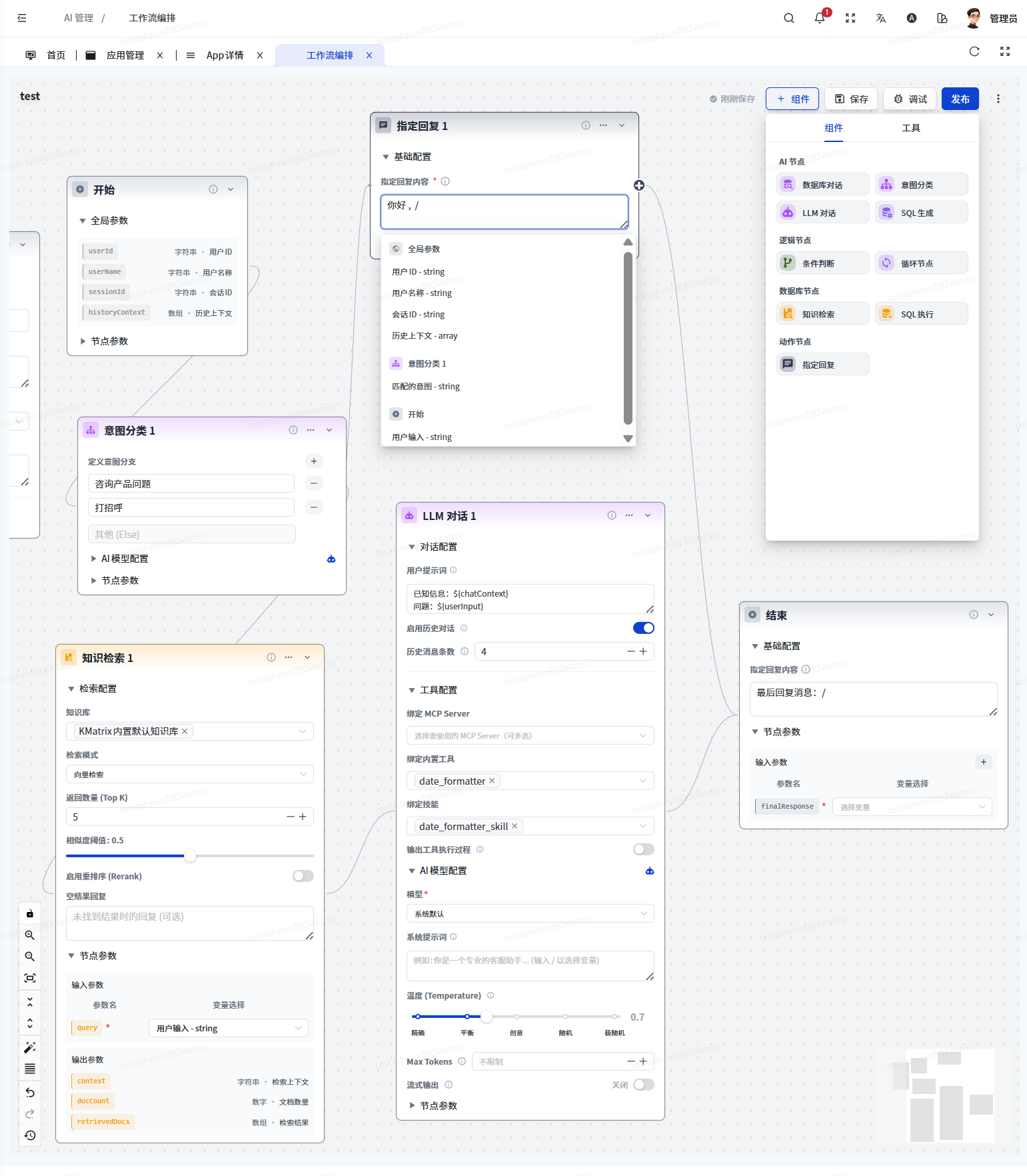Enable the Rerank toggle in knowledge retrieval
This screenshot has height=1176, width=1027.
pyautogui.click(x=303, y=876)
